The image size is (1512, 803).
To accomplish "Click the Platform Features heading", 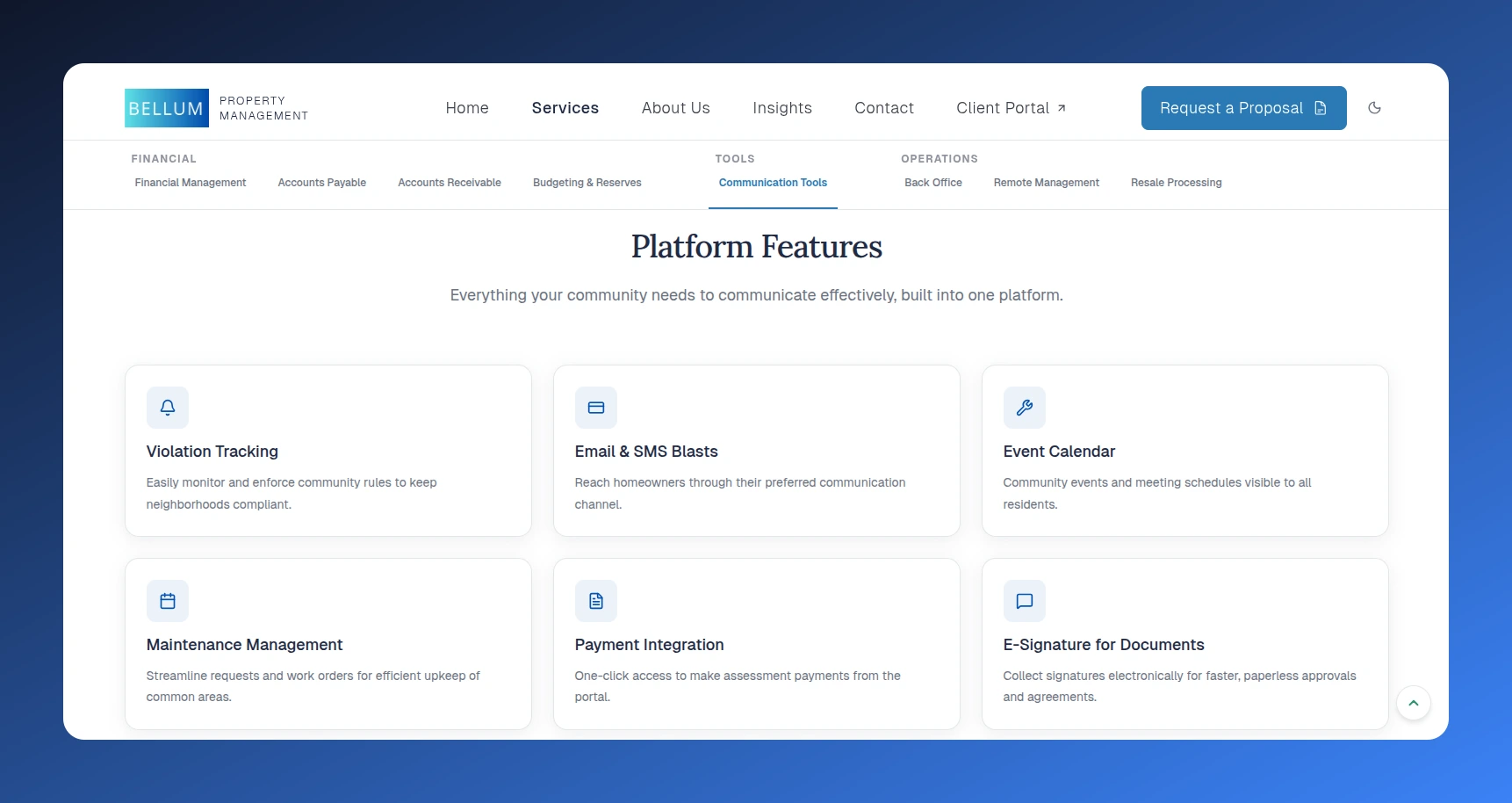I will (757, 247).
